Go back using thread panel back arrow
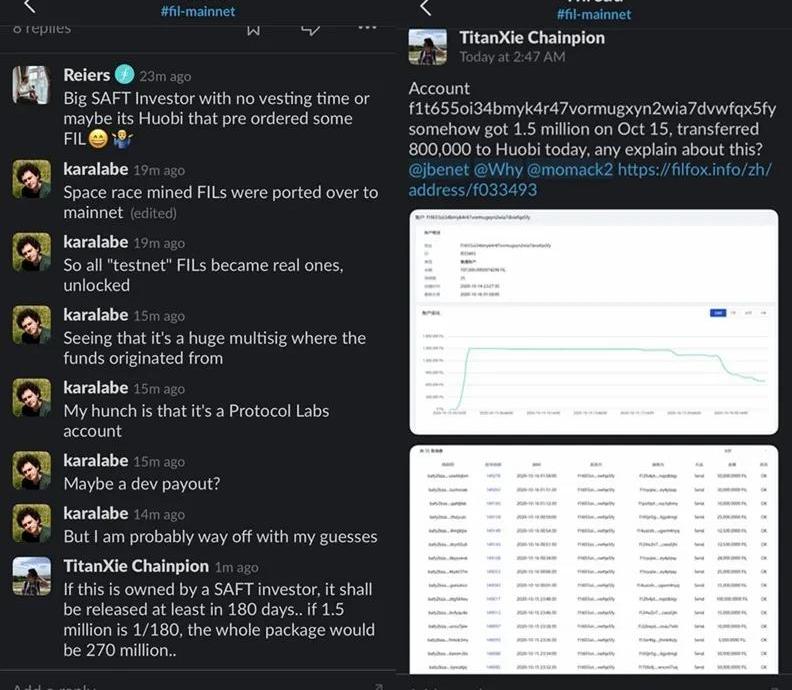Viewport: 792px width, 690px height. point(426,7)
